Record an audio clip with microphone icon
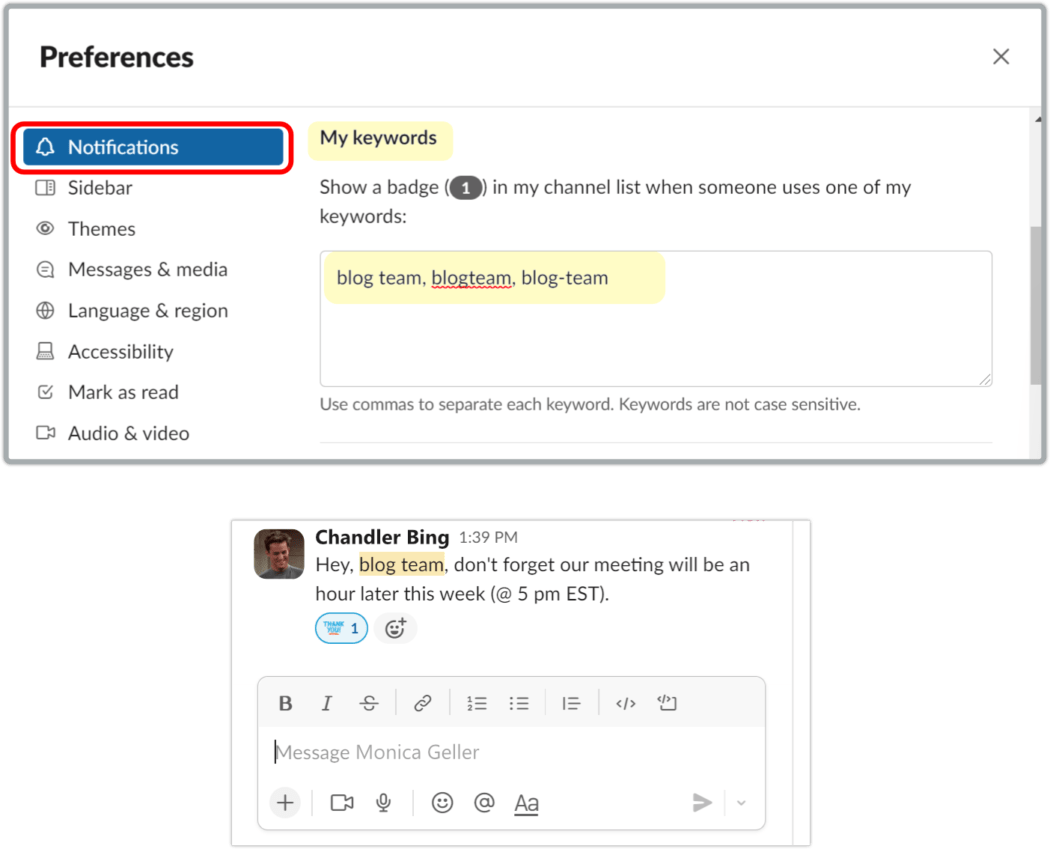 click(383, 802)
